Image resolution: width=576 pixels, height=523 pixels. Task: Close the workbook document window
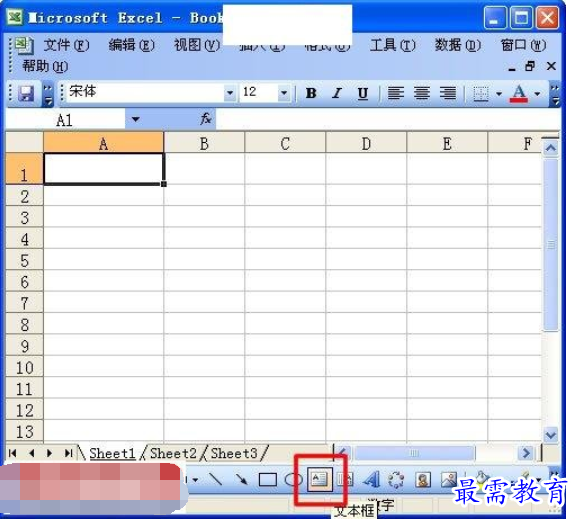551,66
